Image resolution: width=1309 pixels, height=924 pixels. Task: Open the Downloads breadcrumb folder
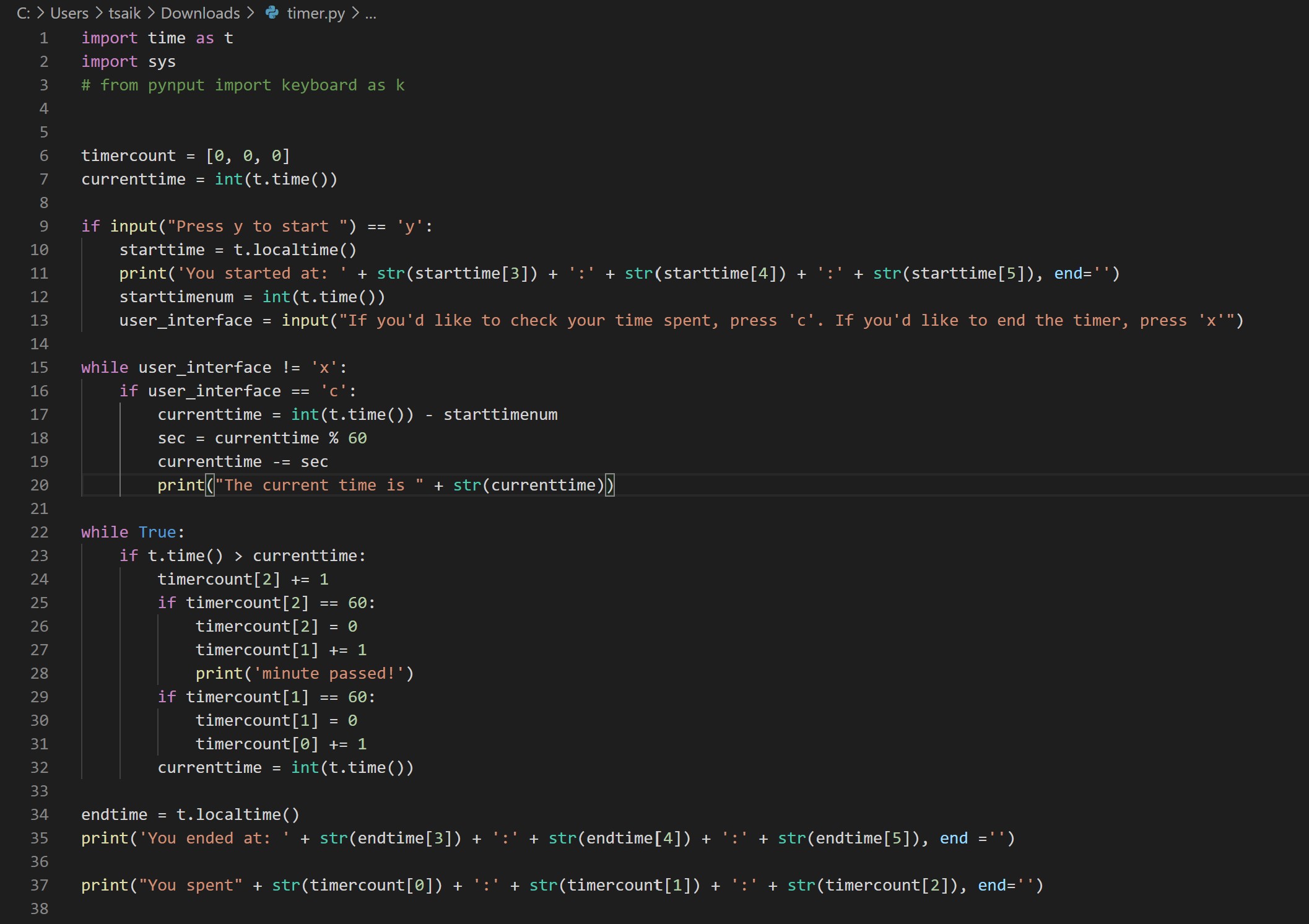click(200, 13)
